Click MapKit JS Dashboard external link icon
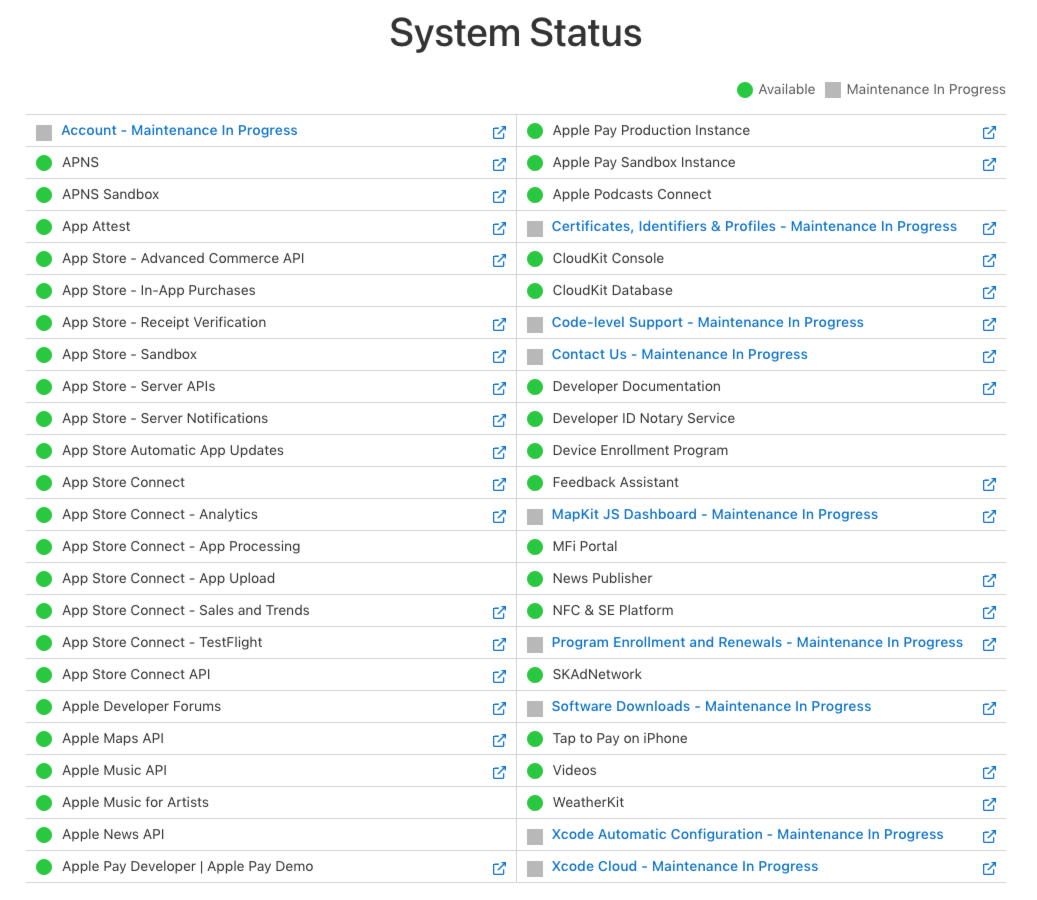 (x=989, y=516)
